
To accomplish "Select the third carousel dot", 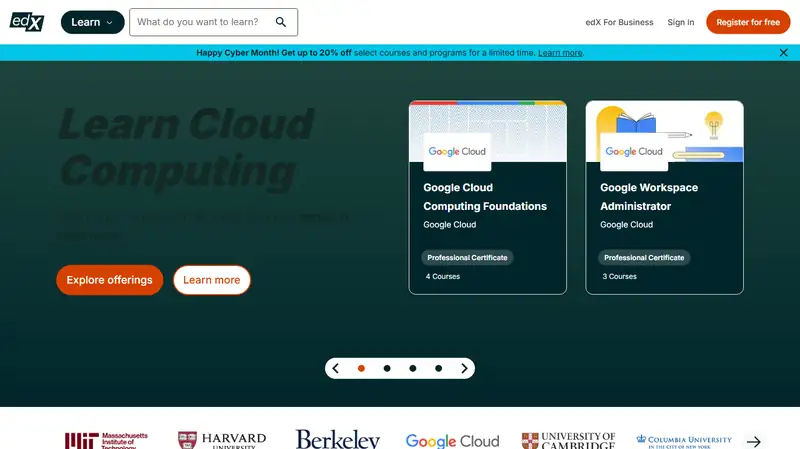I will [x=413, y=368].
